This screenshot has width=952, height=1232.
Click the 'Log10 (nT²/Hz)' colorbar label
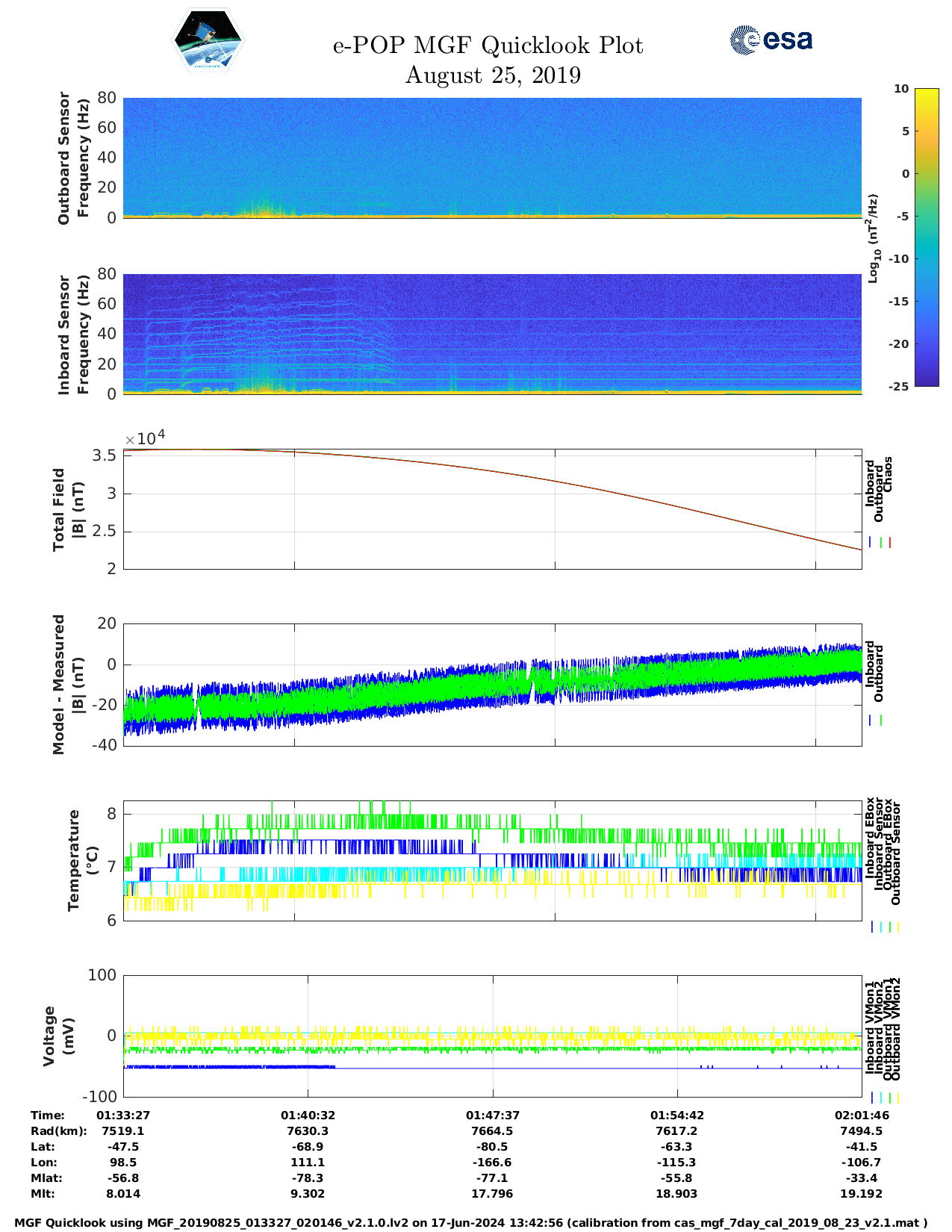[873, 238]
